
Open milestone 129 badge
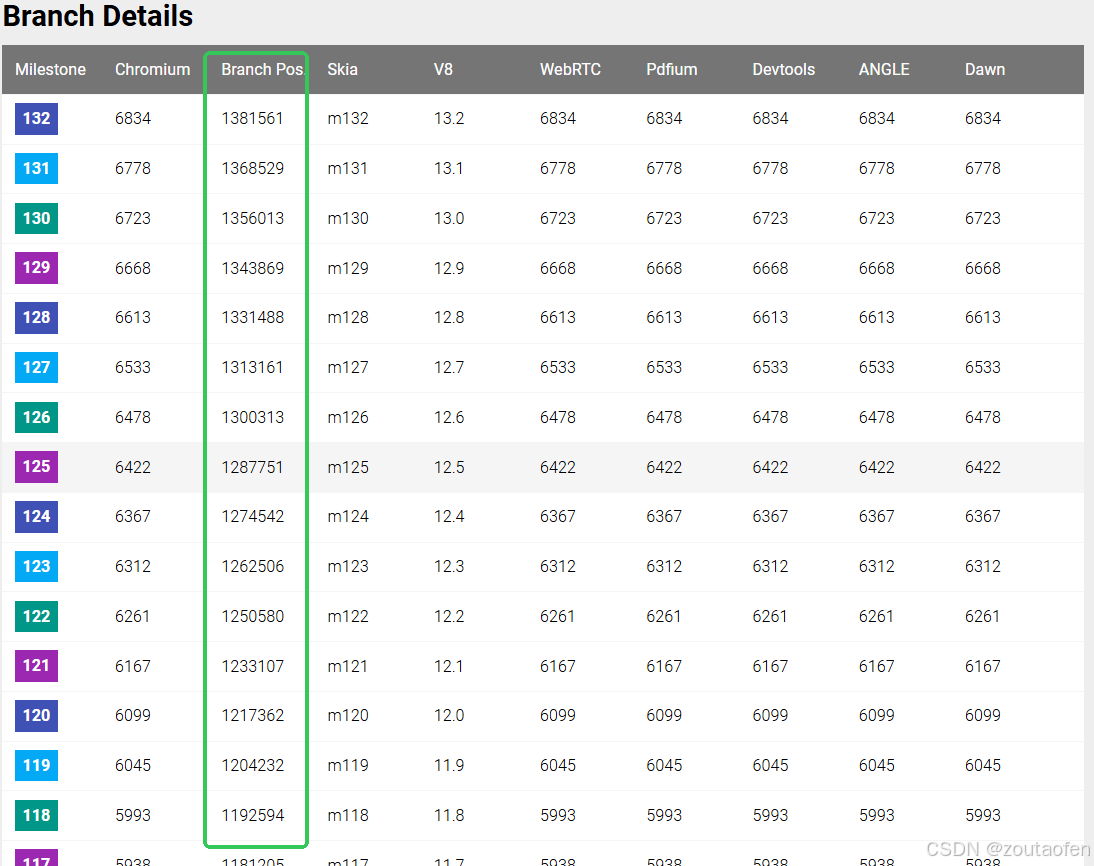click(x=36, y=268)
